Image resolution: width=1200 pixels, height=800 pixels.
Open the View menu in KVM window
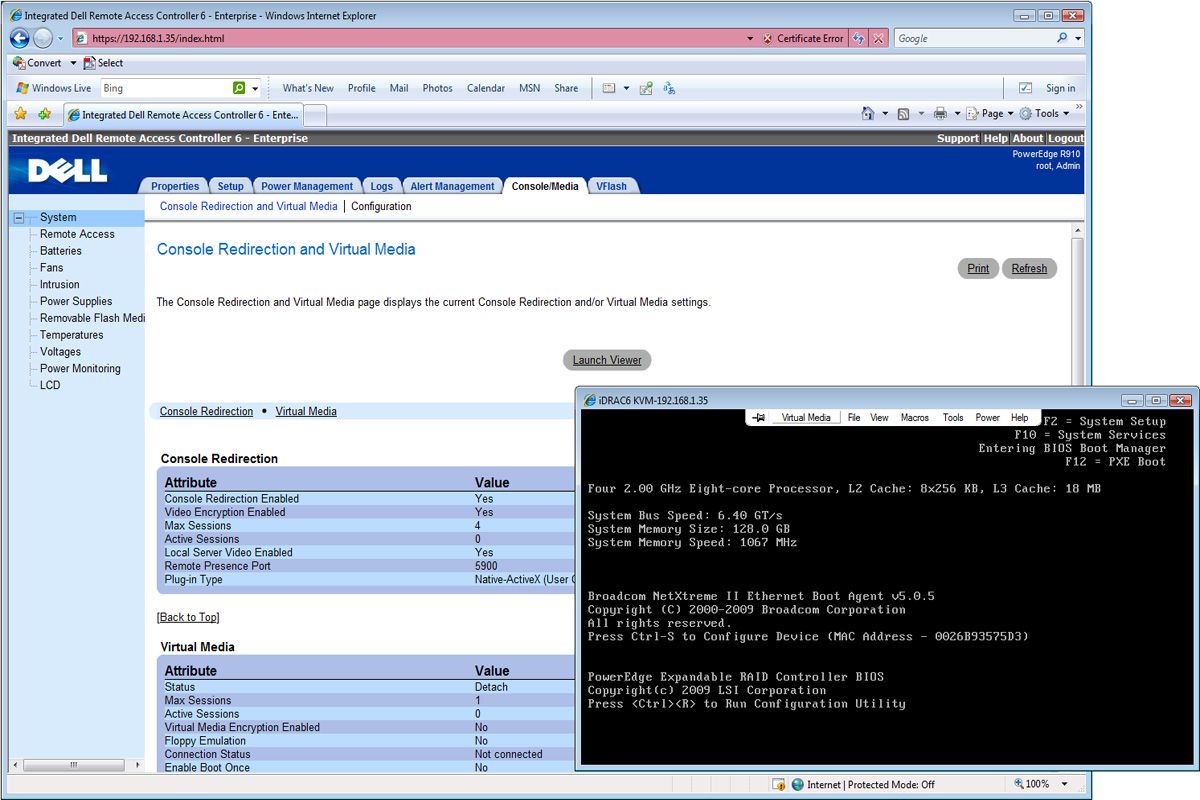coord(879,418)
